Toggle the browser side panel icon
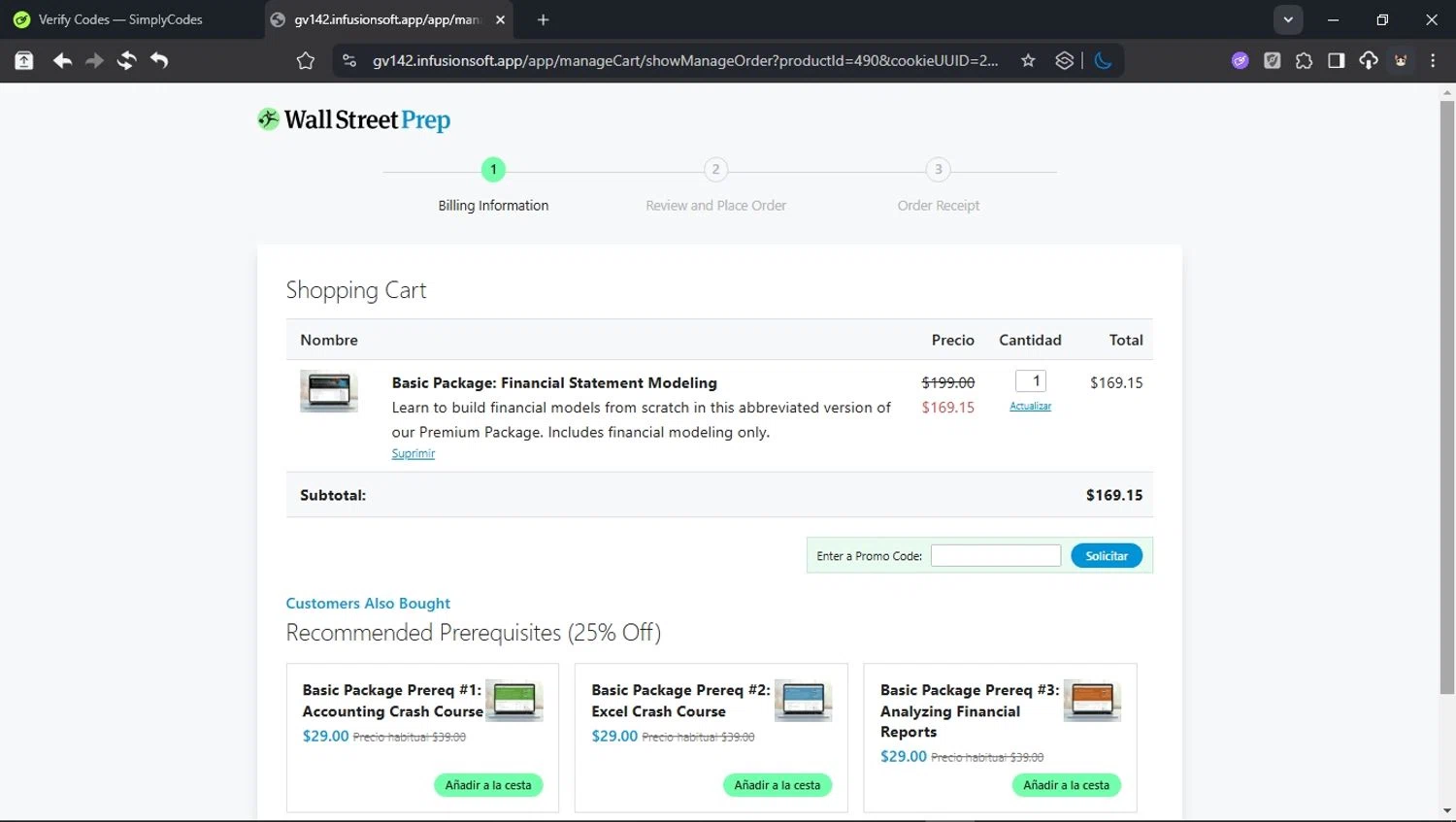 point(1336,61)
